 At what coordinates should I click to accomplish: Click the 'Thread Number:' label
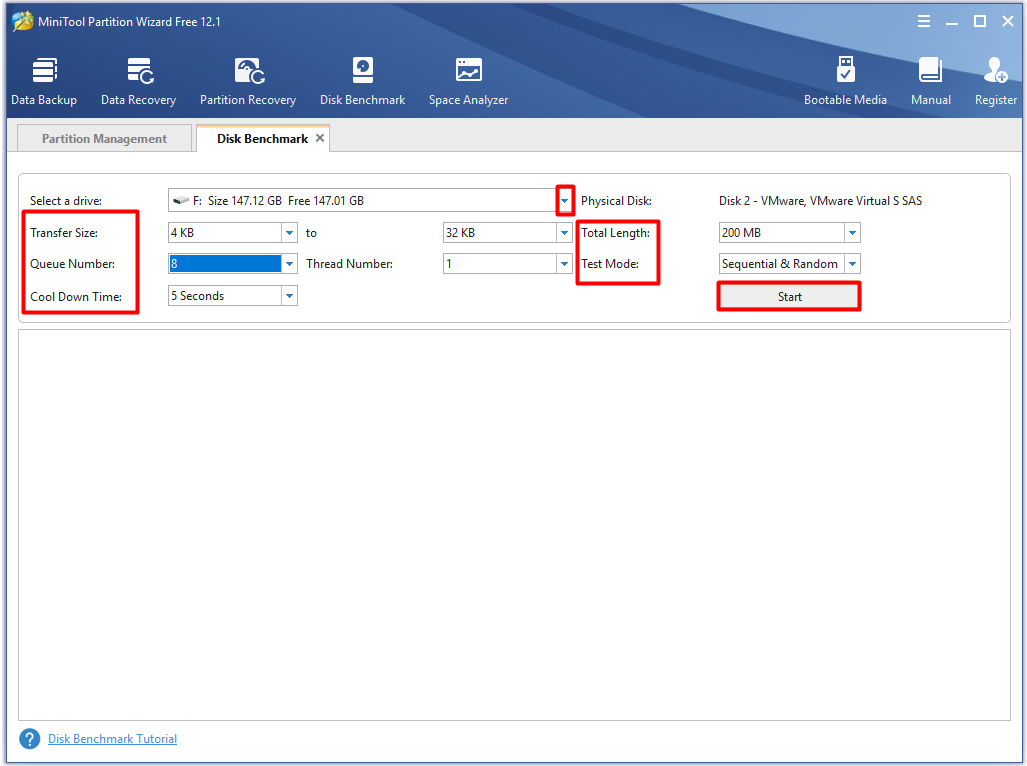349,264
